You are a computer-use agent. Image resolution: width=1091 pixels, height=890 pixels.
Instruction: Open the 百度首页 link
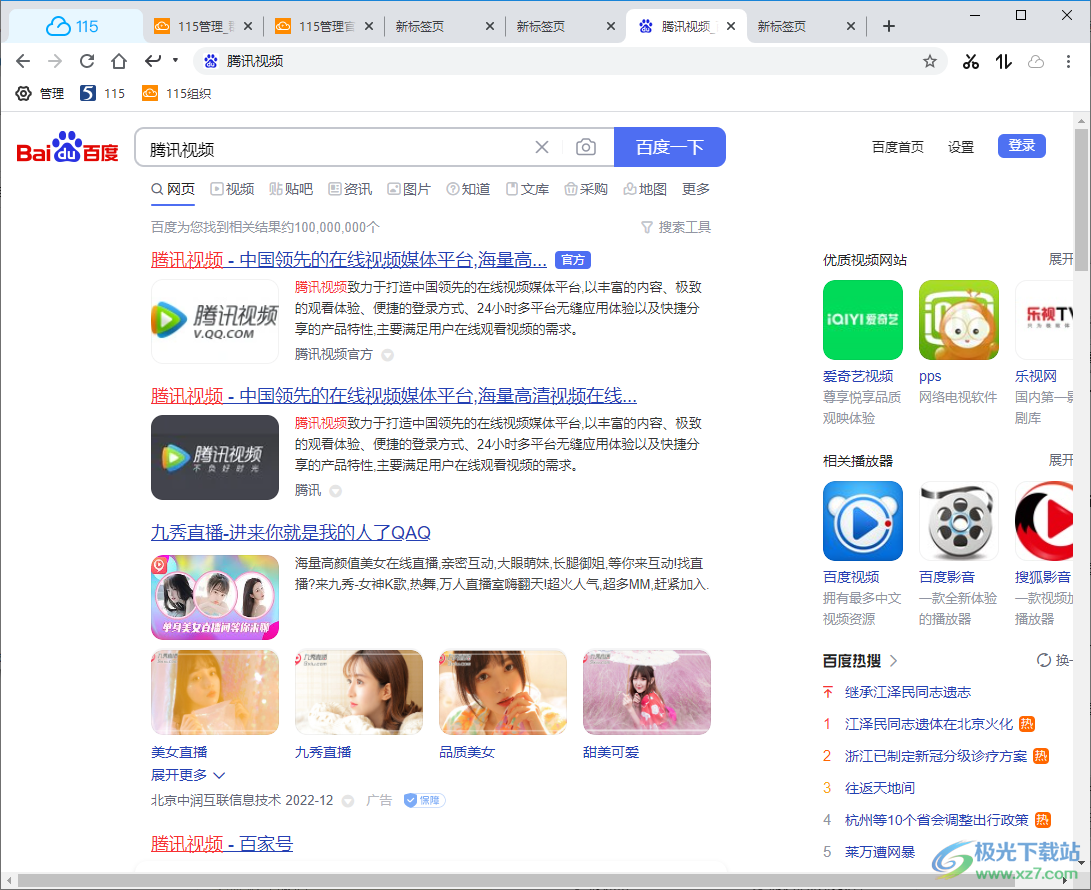(x=898, y=147)
